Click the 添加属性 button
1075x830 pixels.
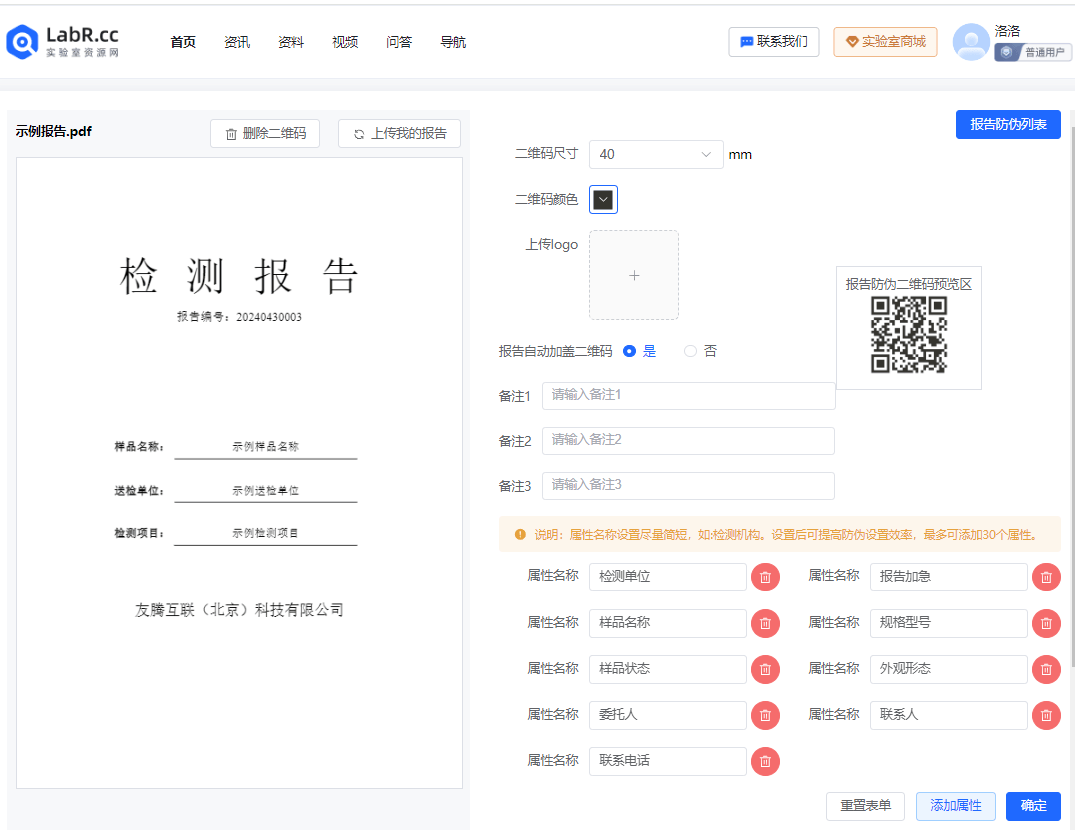click(956, 806)
